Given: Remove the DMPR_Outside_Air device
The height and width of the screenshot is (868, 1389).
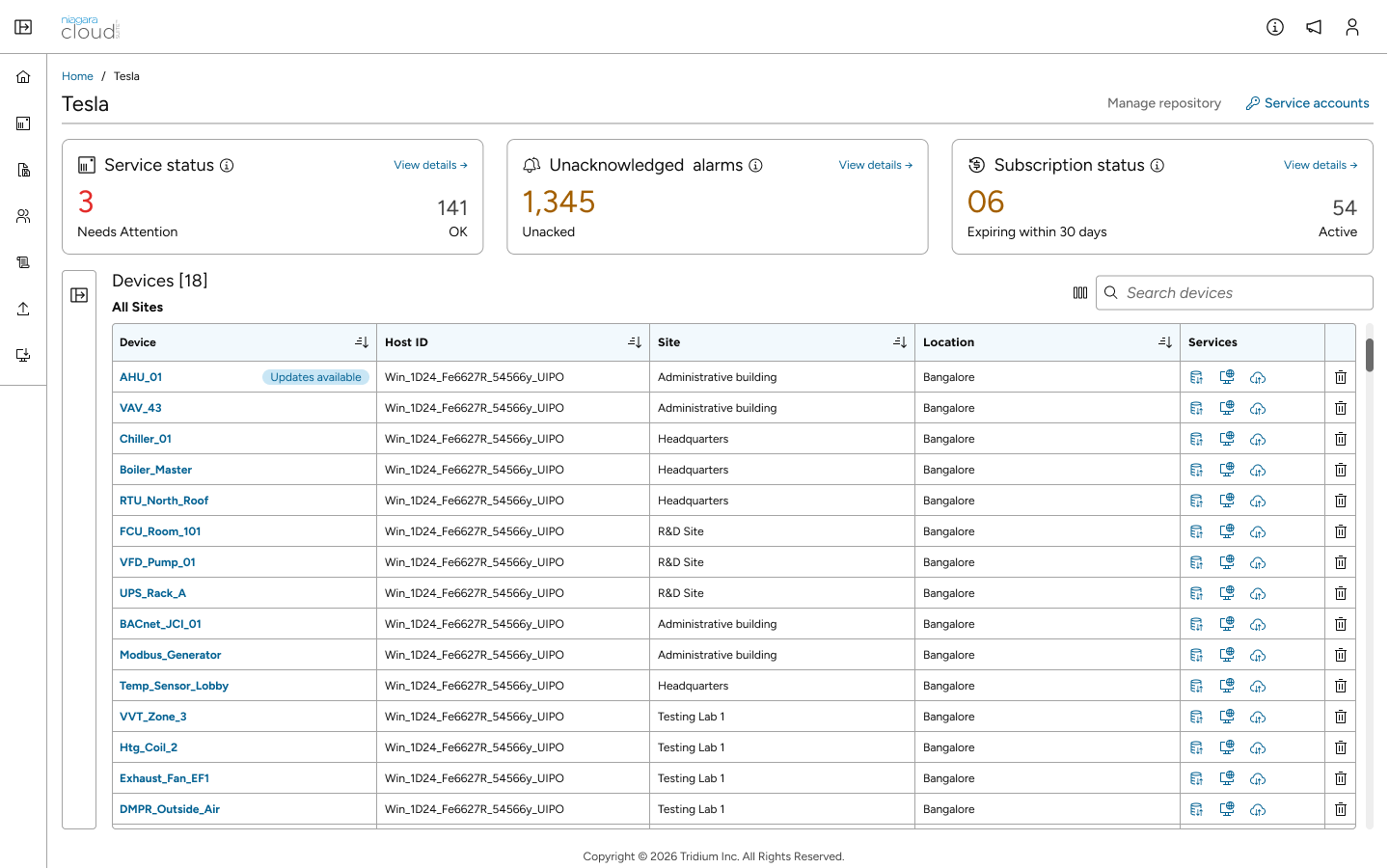Looking at the screenshot, I should [x=1341, y=809].
